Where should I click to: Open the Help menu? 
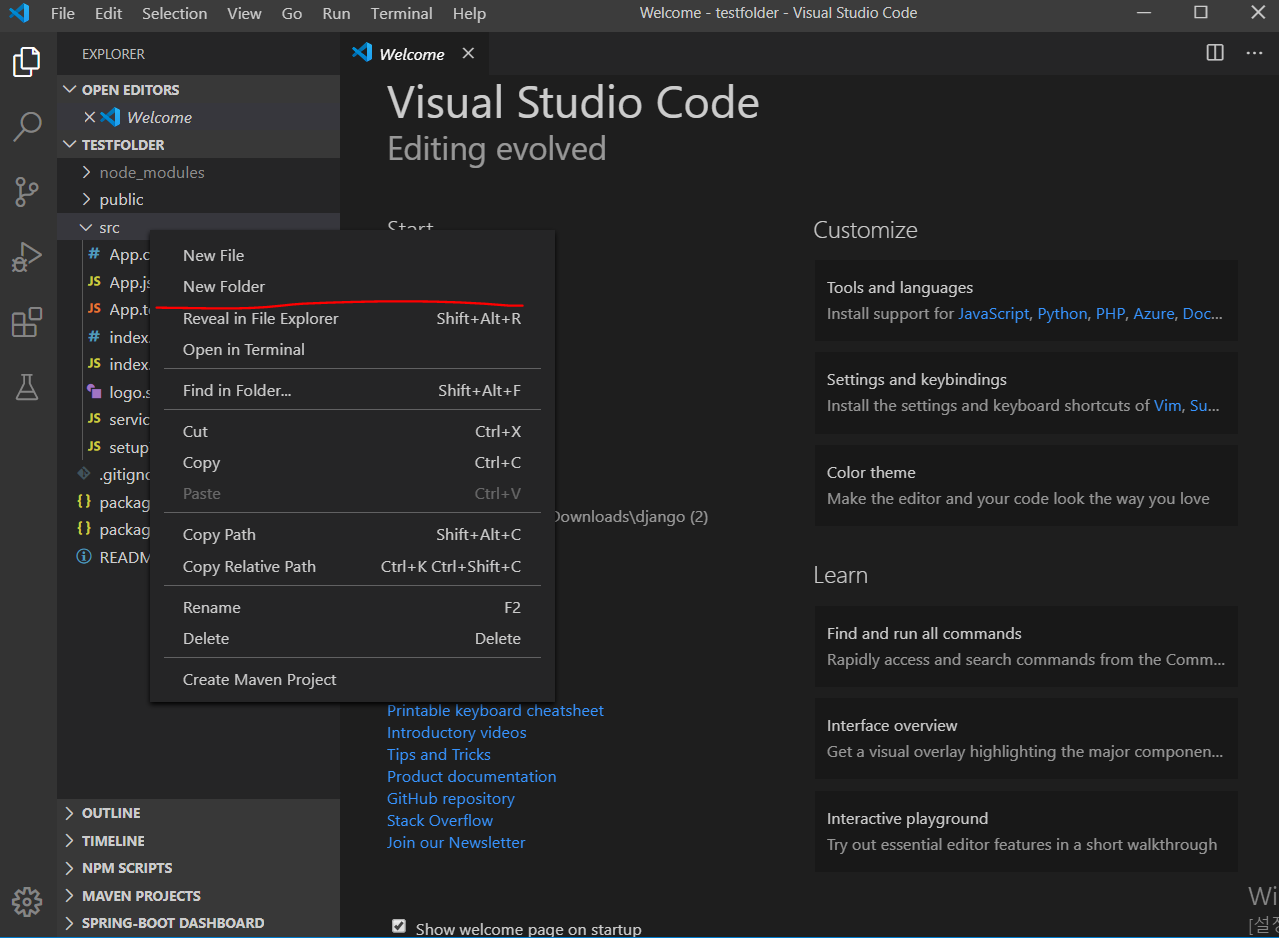469,14
